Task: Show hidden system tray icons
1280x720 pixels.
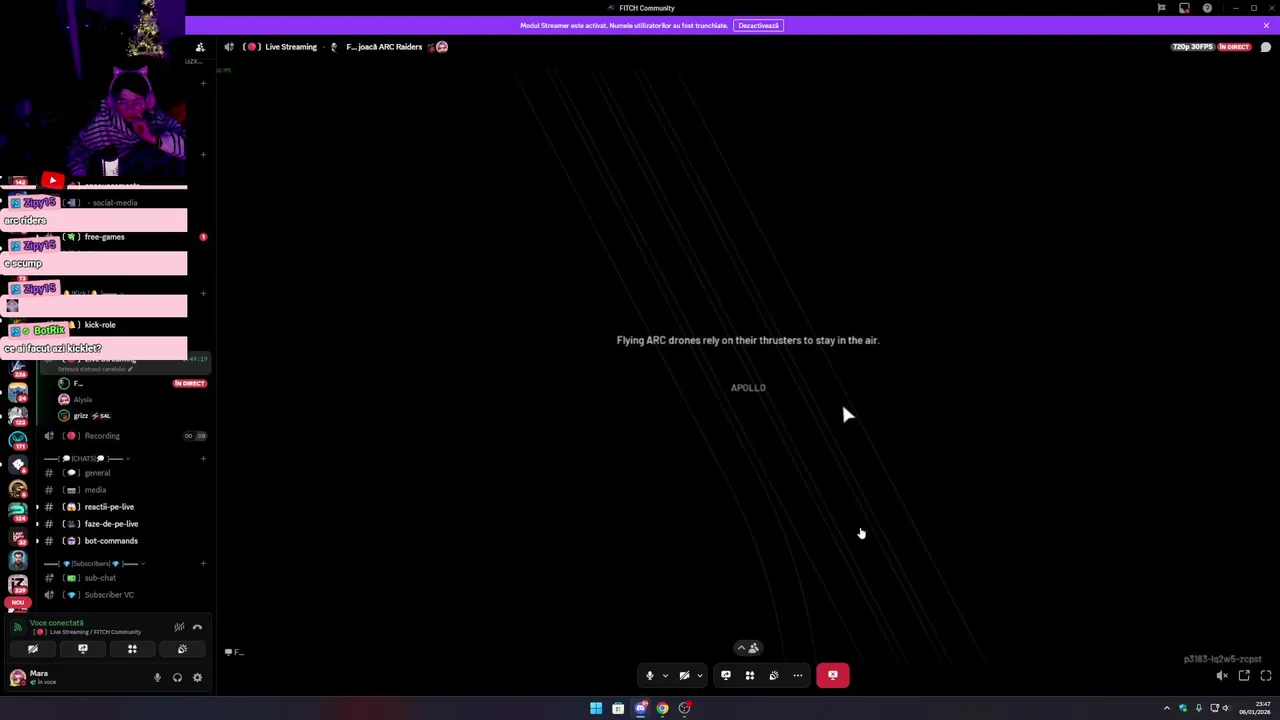Action: tap(1166, 708)
